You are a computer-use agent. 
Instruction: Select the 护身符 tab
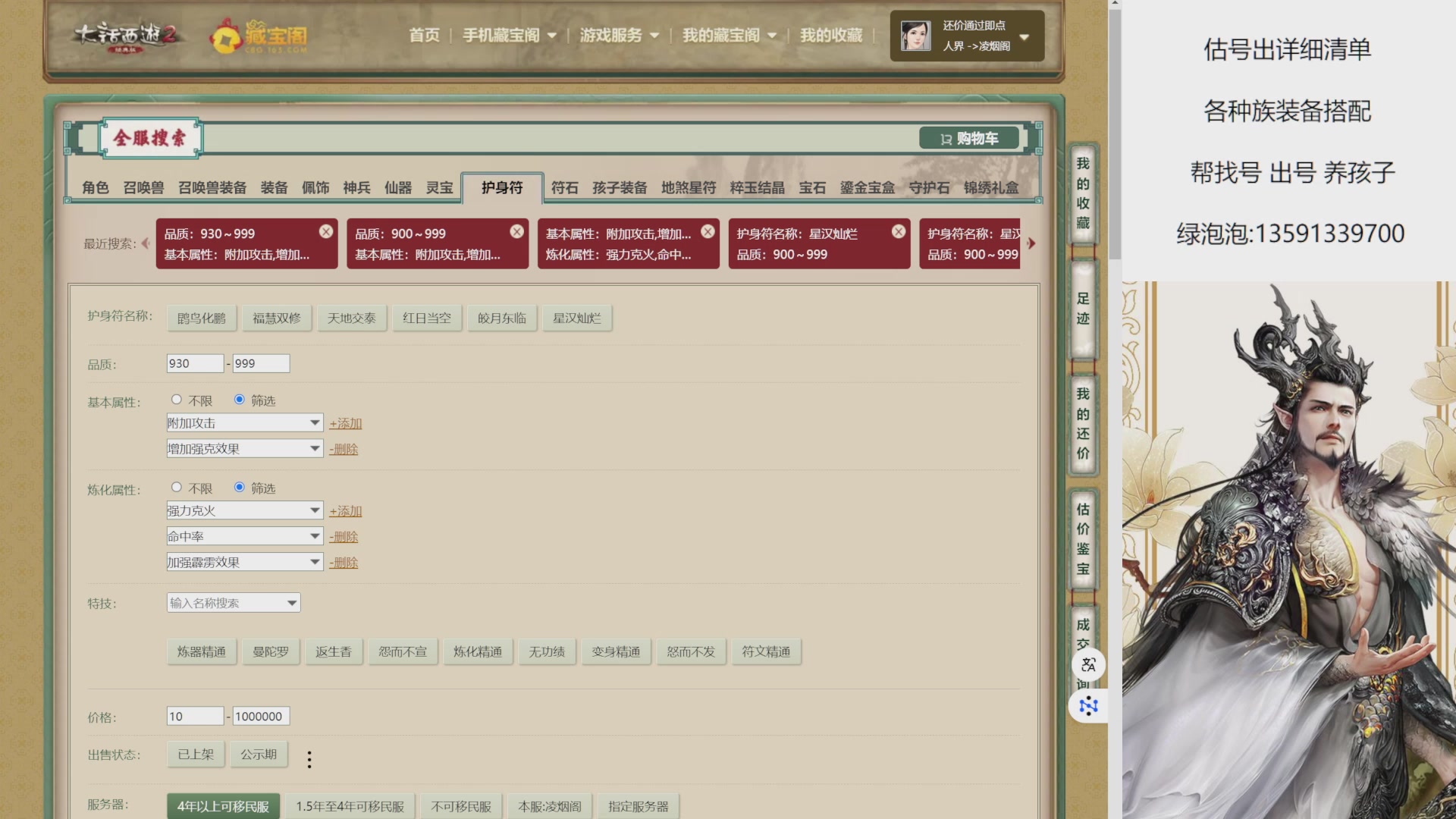[x=502, y=187]
